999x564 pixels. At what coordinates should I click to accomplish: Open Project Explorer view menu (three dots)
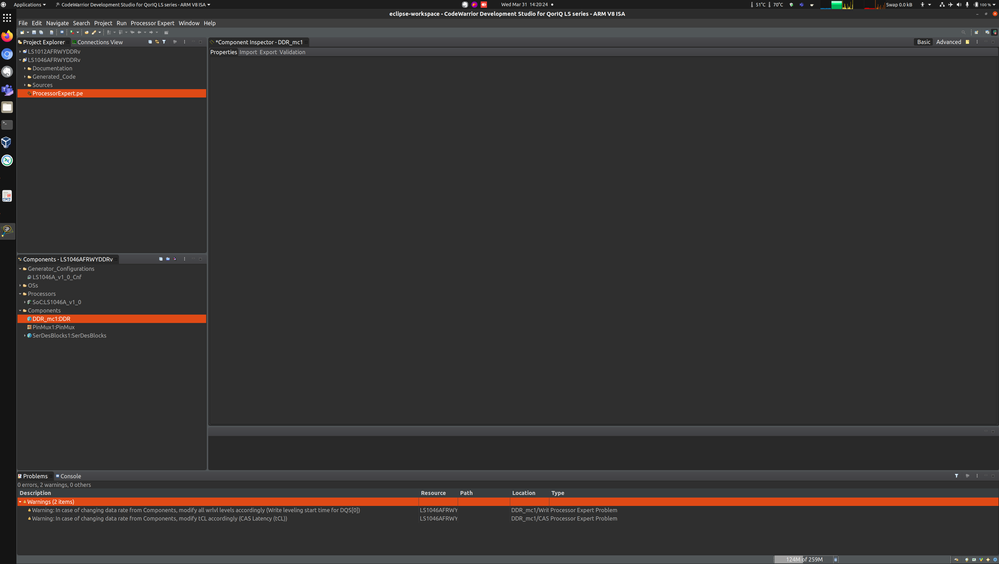pyautogui.click(x=184, y=42)
